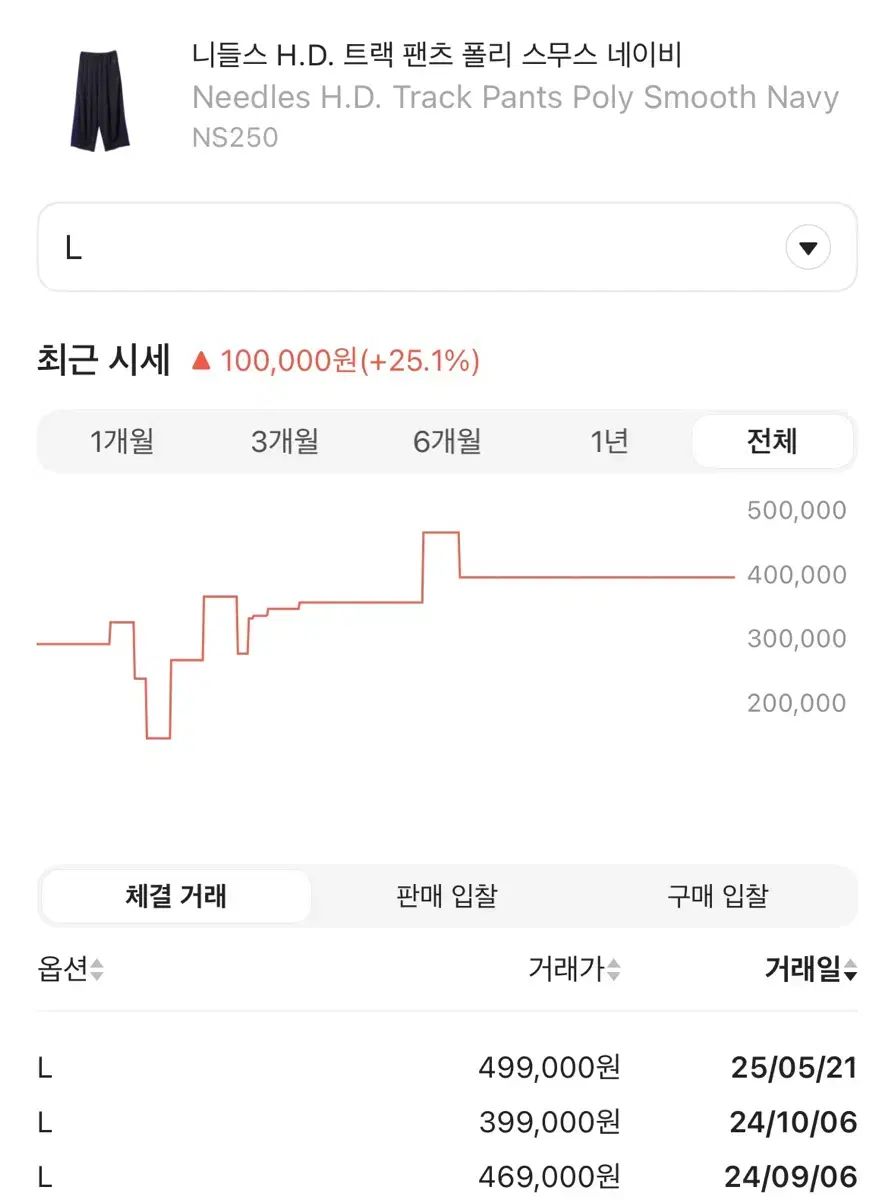
Task: Click the red price-increase triangle icon
Action: point(201,361)
